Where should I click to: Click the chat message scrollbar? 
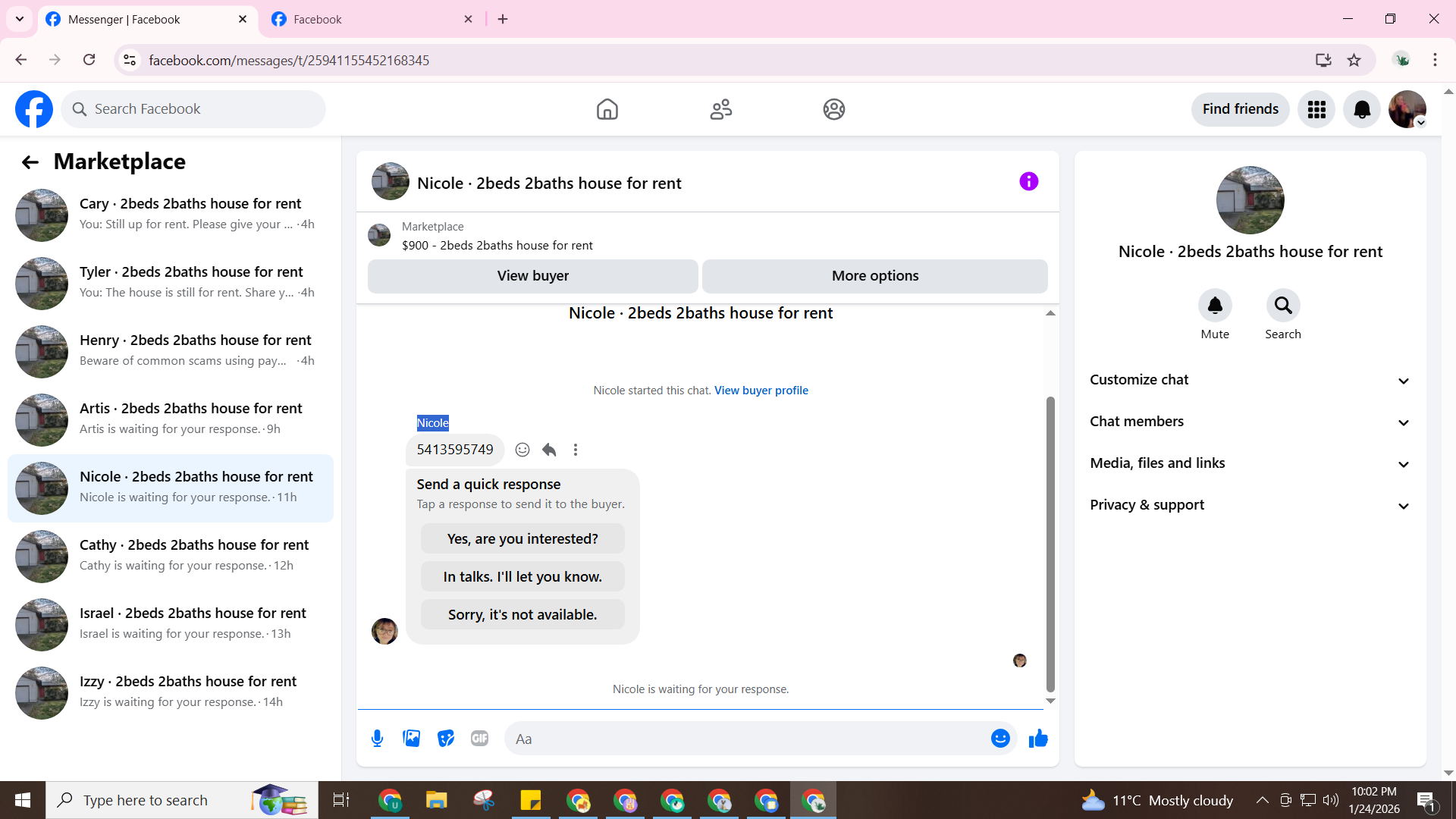pyautogui.click(x=1050, y=542)
